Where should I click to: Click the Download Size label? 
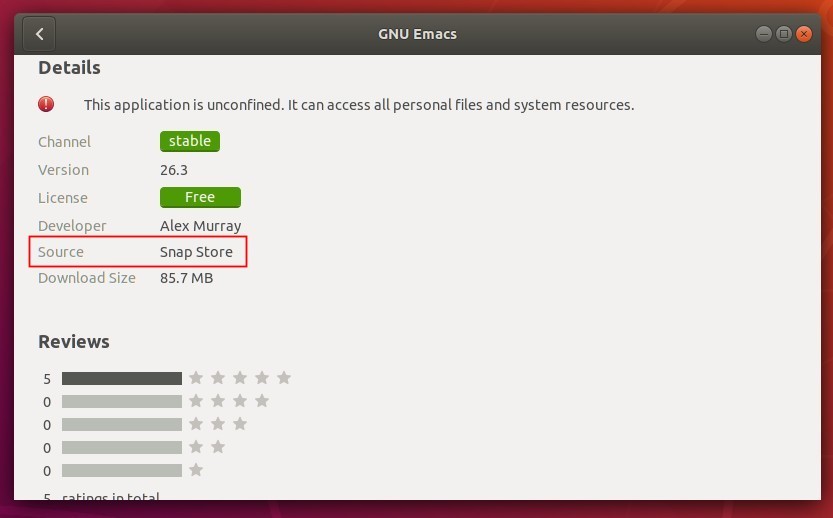click(x=87, y=278)
